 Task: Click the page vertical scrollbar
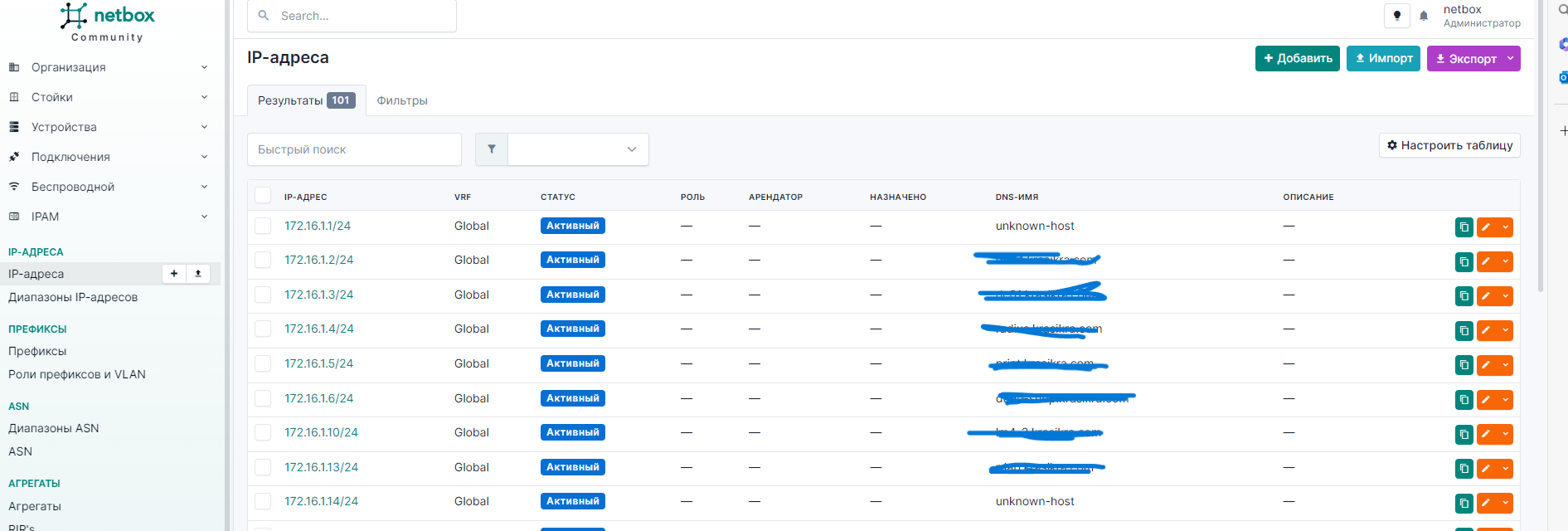click(x=1541, y=166)
